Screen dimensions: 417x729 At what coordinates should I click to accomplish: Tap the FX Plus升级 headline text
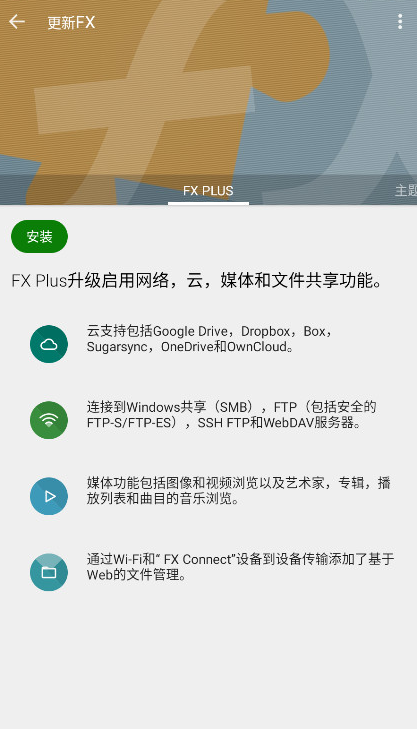coord(197,281)
